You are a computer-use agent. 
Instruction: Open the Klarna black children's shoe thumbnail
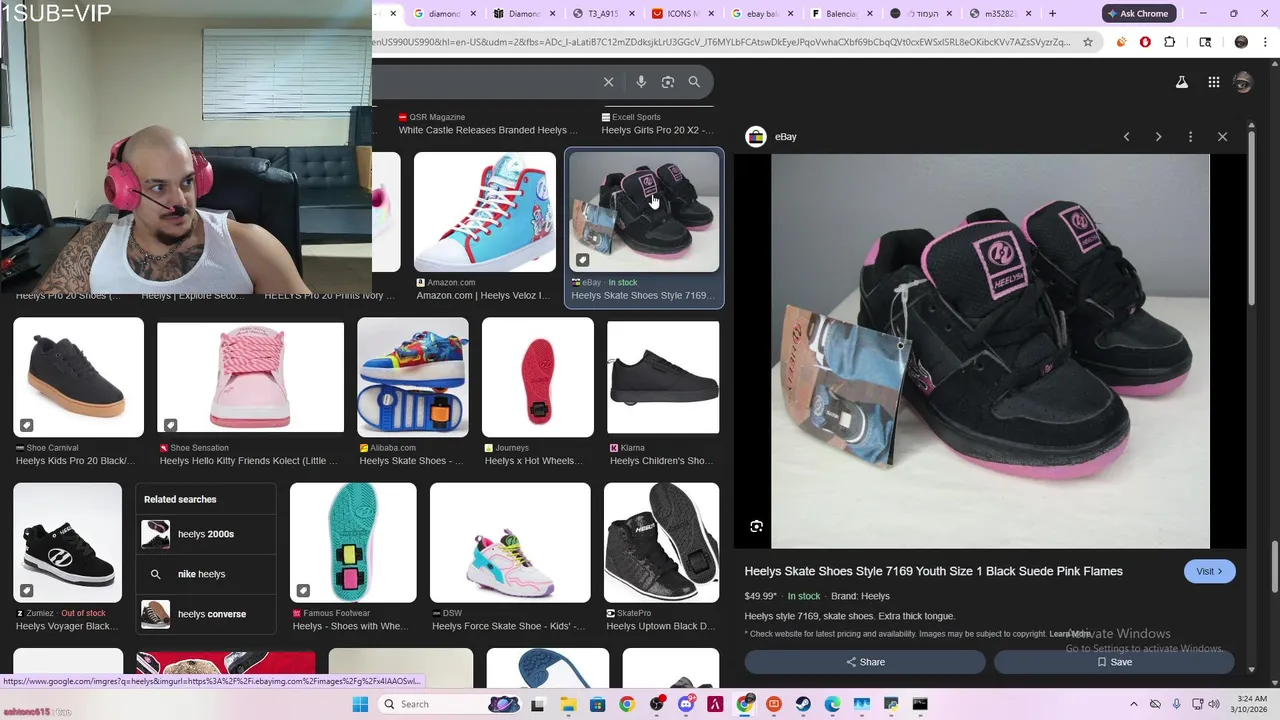tap(663, 377)
